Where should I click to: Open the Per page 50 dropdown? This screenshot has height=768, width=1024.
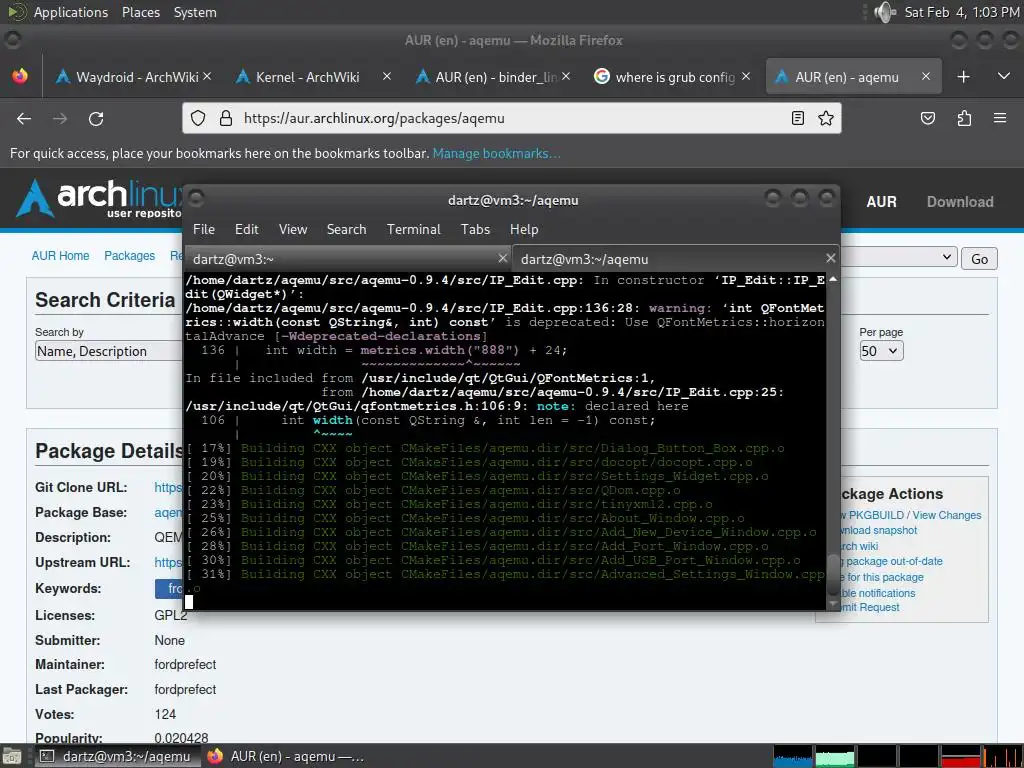[x=881, y=351]
